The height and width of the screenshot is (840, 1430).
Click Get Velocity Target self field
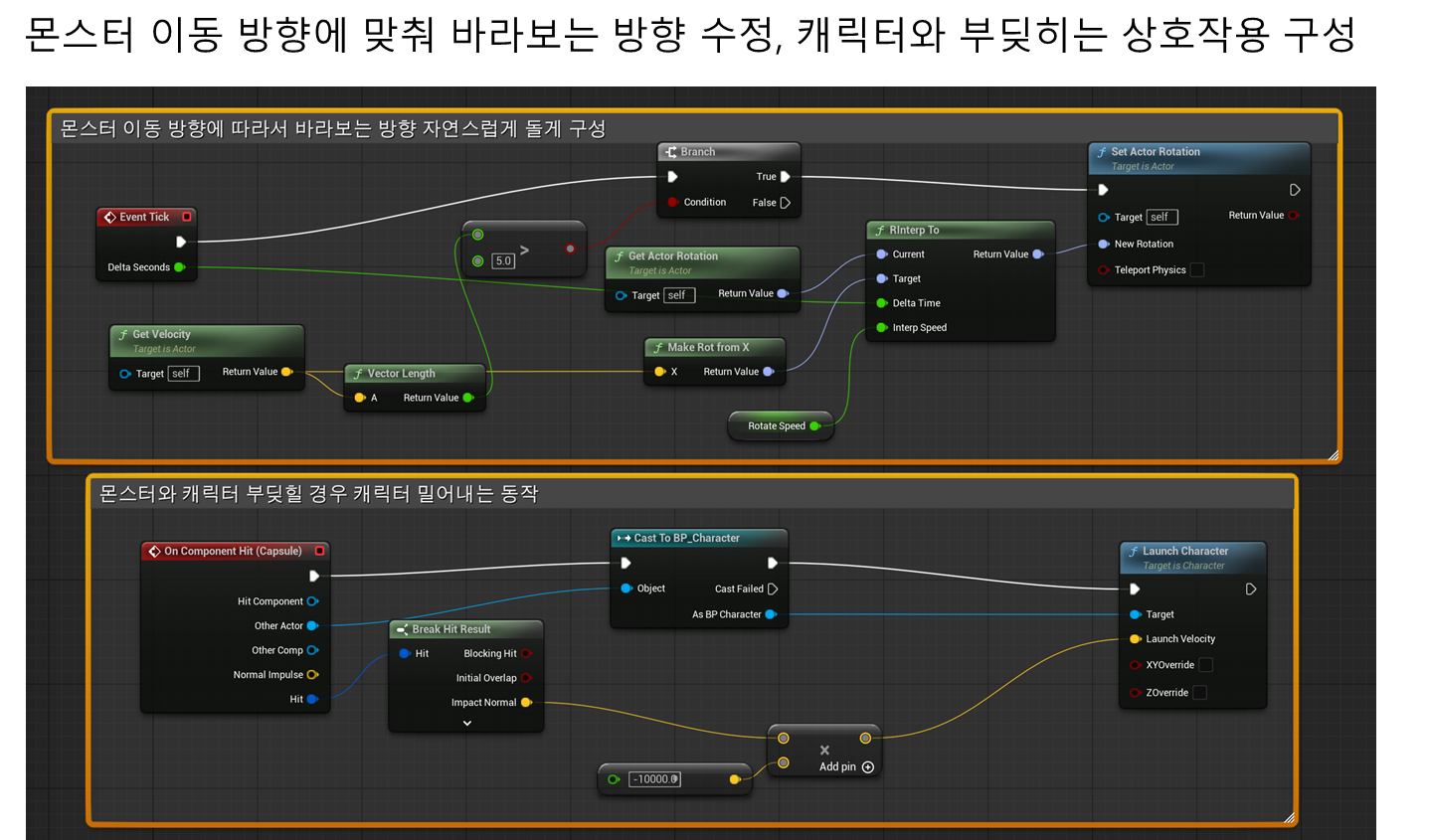183,374
